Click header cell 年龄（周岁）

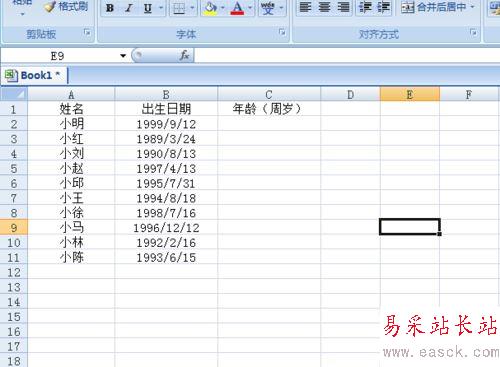(269, 109)
